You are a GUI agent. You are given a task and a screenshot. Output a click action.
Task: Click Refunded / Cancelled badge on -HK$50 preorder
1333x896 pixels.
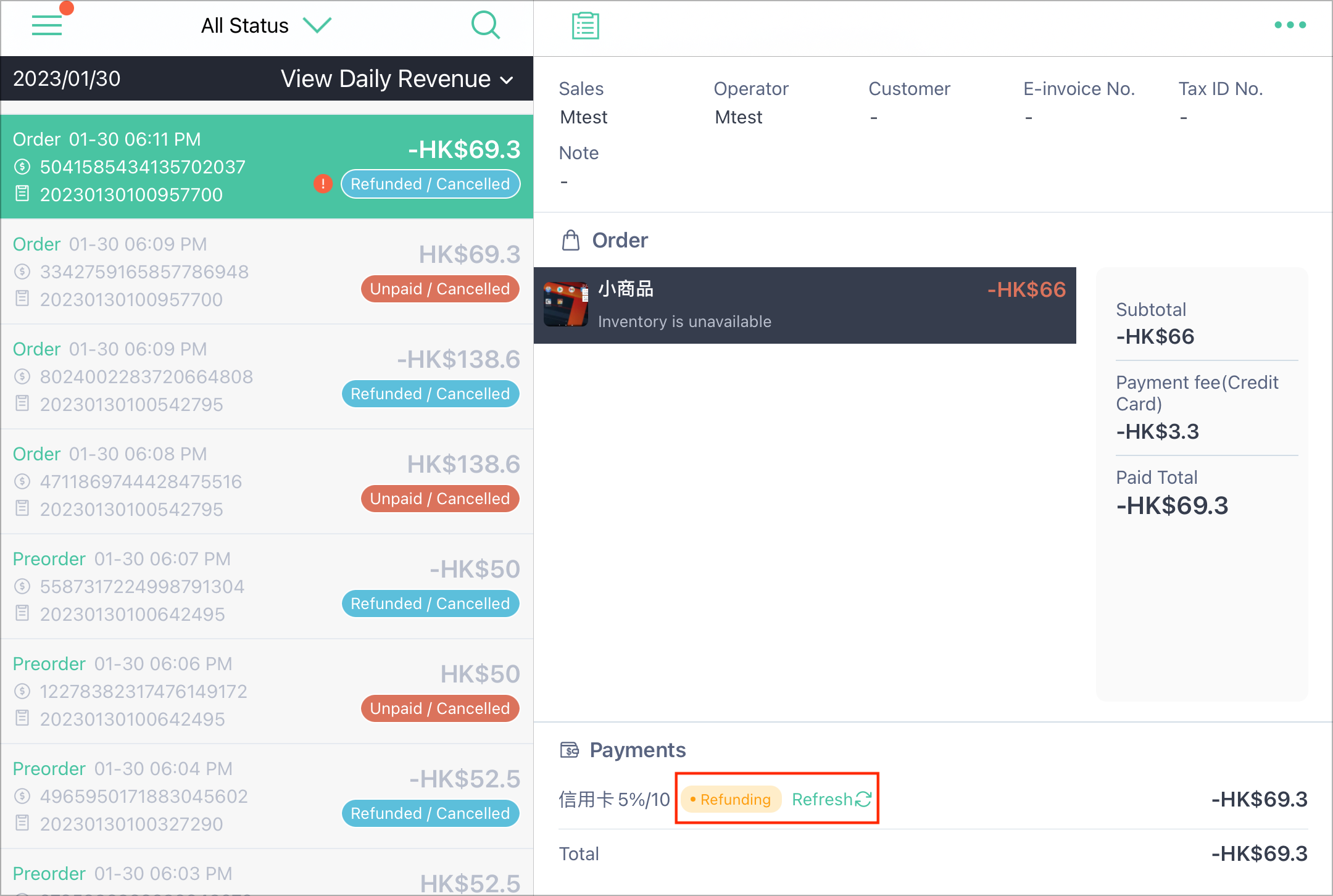coord(431,604)
